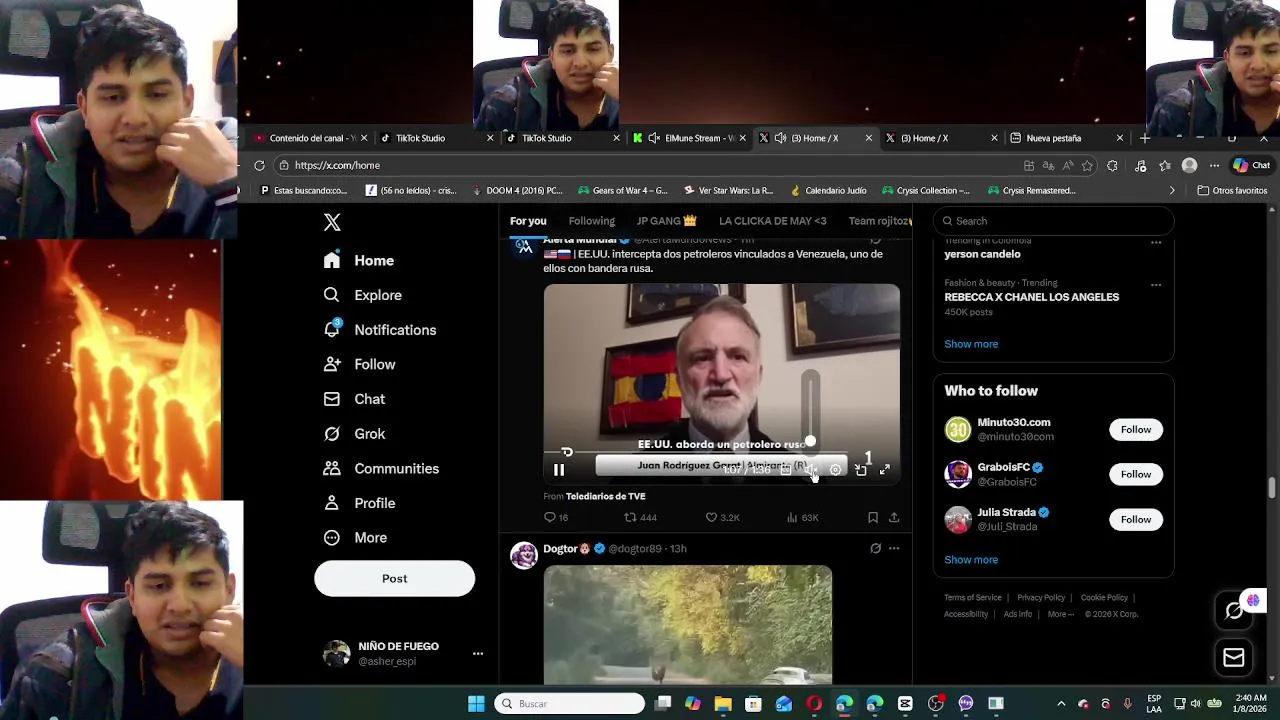Follow Minuto30.com
This screenshot has height=720, width=1280.
[1136, 429]
